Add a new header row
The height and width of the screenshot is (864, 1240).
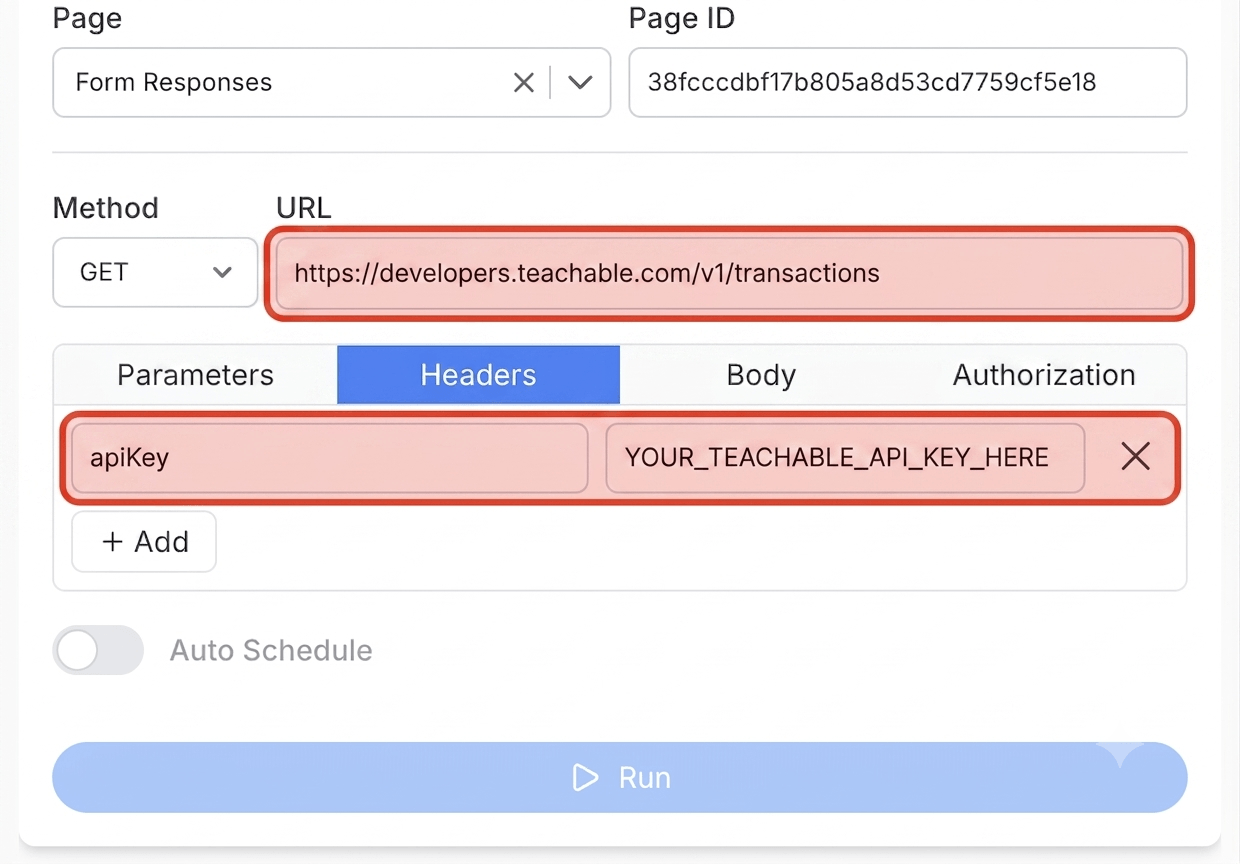[x=144, y=542]
